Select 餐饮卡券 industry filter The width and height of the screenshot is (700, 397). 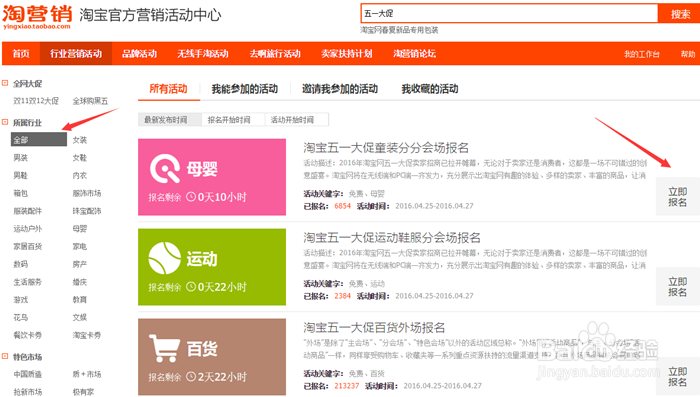pyautogui.click(x=28, y=335)
